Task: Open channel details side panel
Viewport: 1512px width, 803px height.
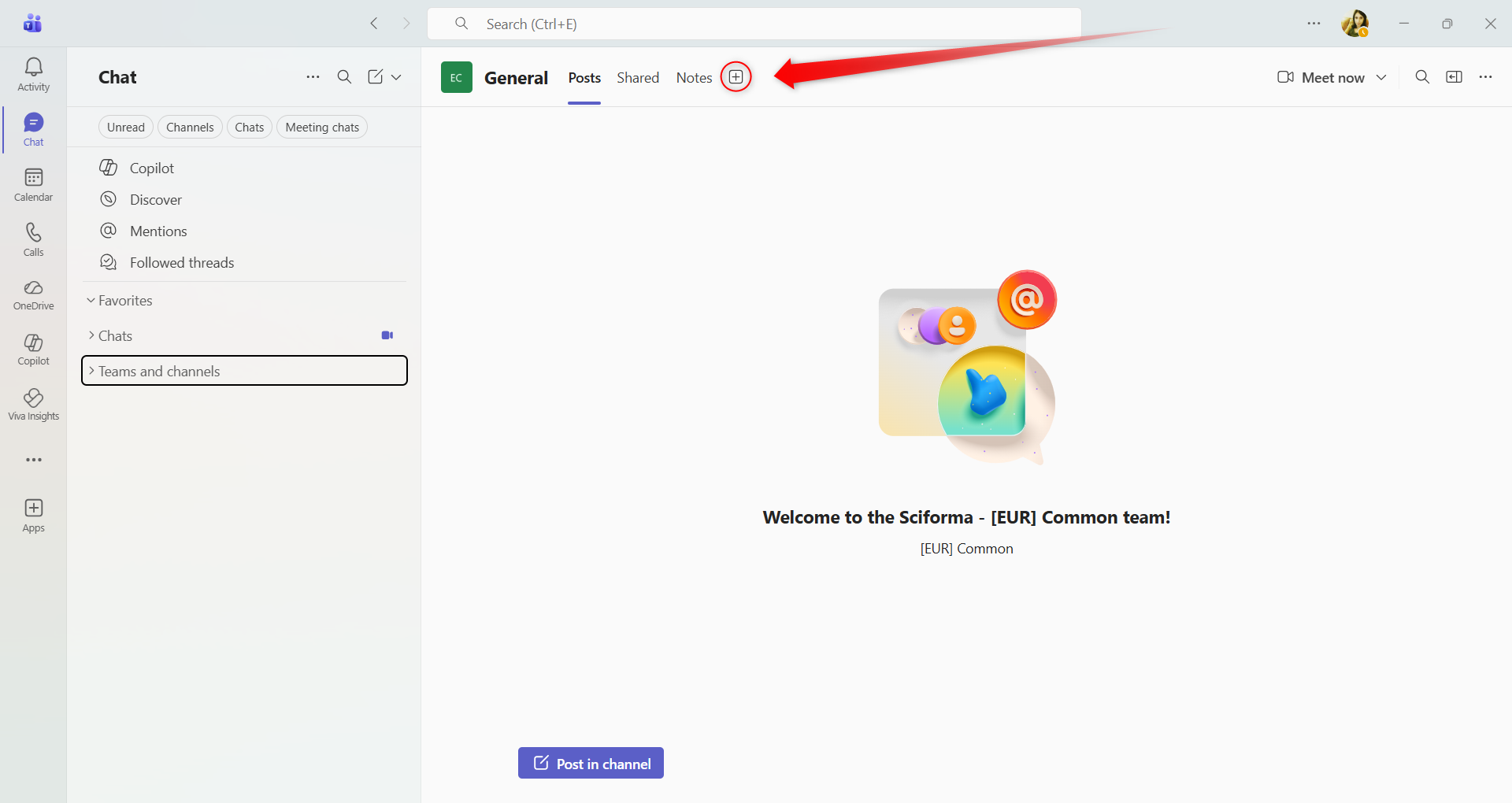Action: coord(1455,77)
